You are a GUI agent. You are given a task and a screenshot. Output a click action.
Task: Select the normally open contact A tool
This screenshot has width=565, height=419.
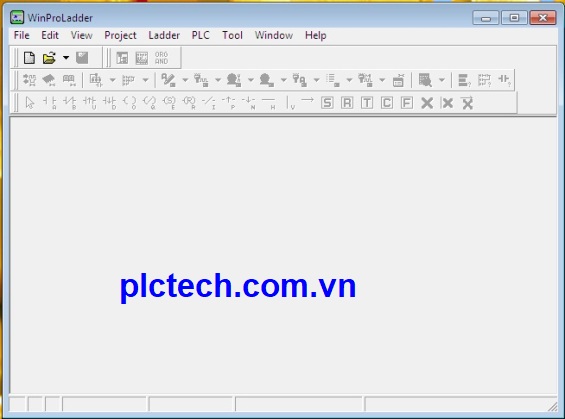coord(50,103)
